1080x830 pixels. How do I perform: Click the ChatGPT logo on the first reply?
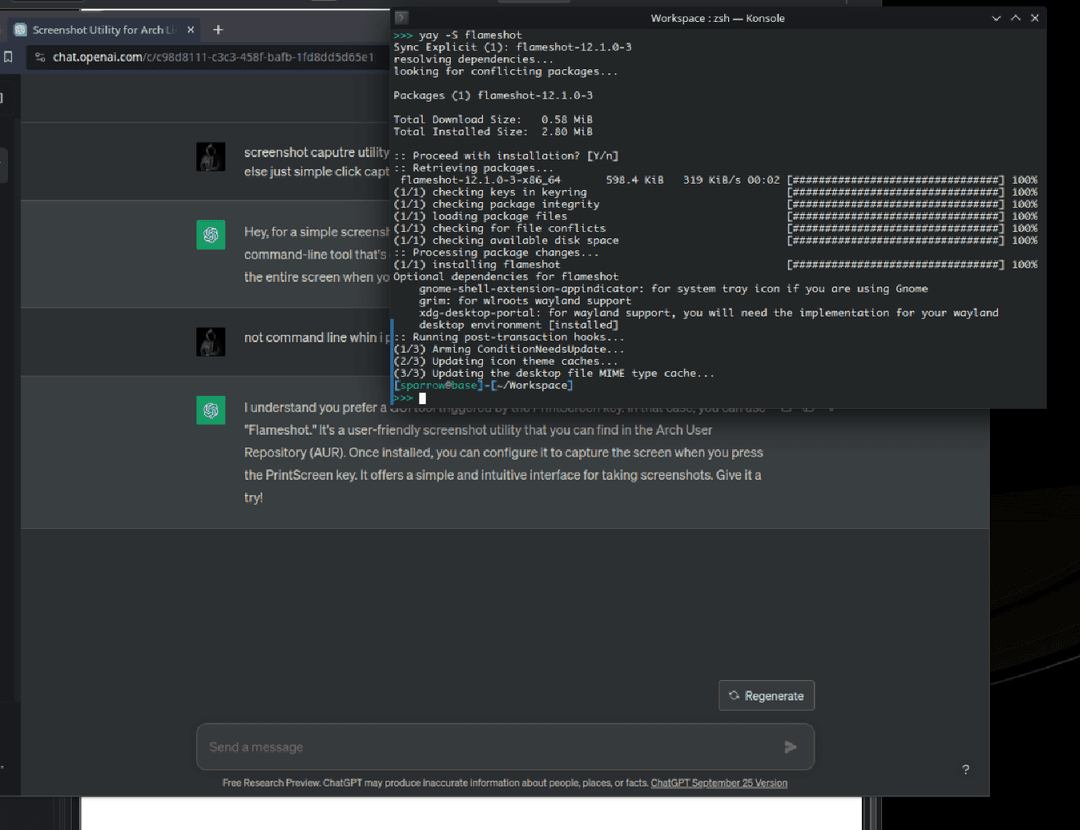pos(210,235)
